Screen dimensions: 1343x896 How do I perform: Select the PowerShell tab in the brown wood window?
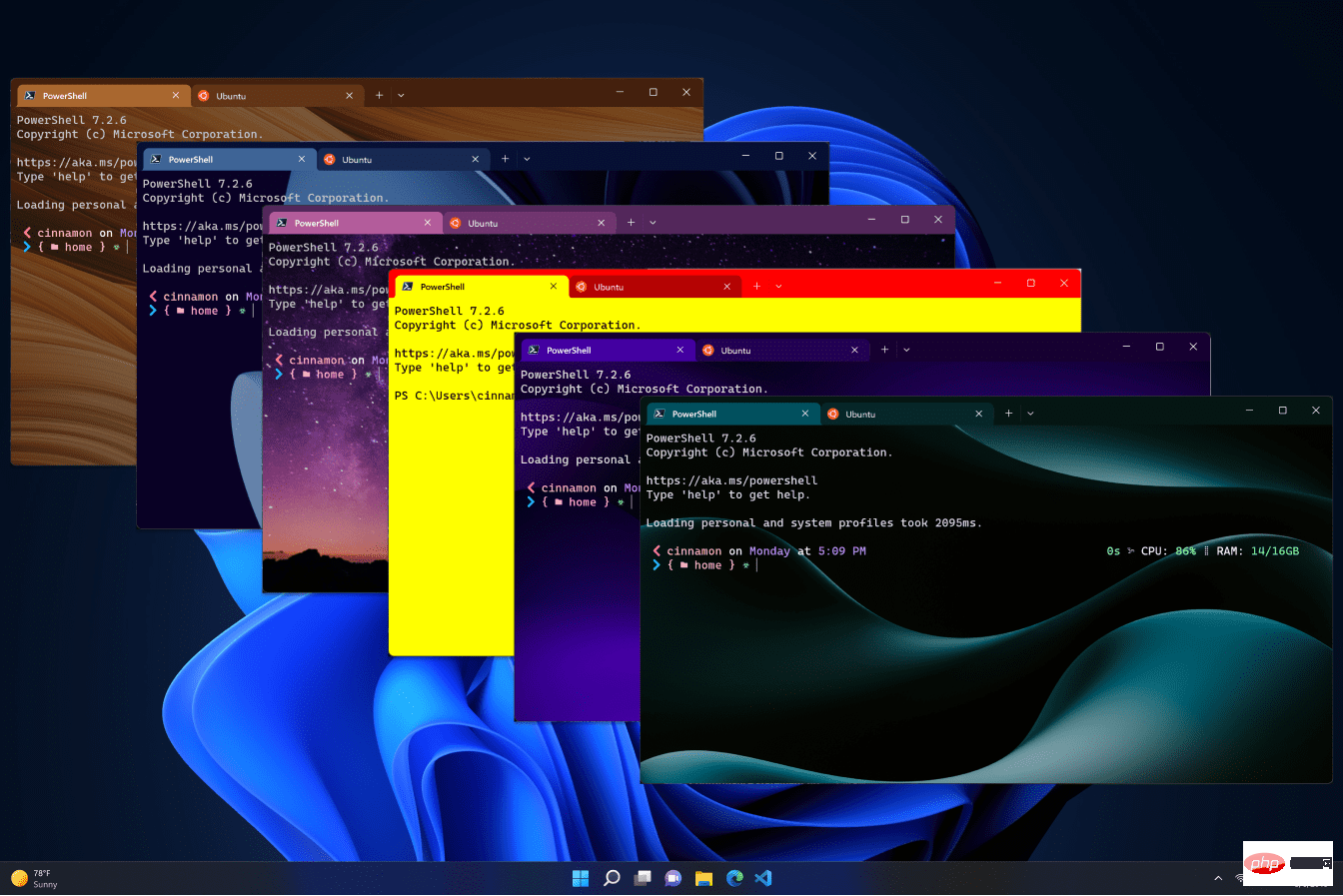click(x=103, y=96)
